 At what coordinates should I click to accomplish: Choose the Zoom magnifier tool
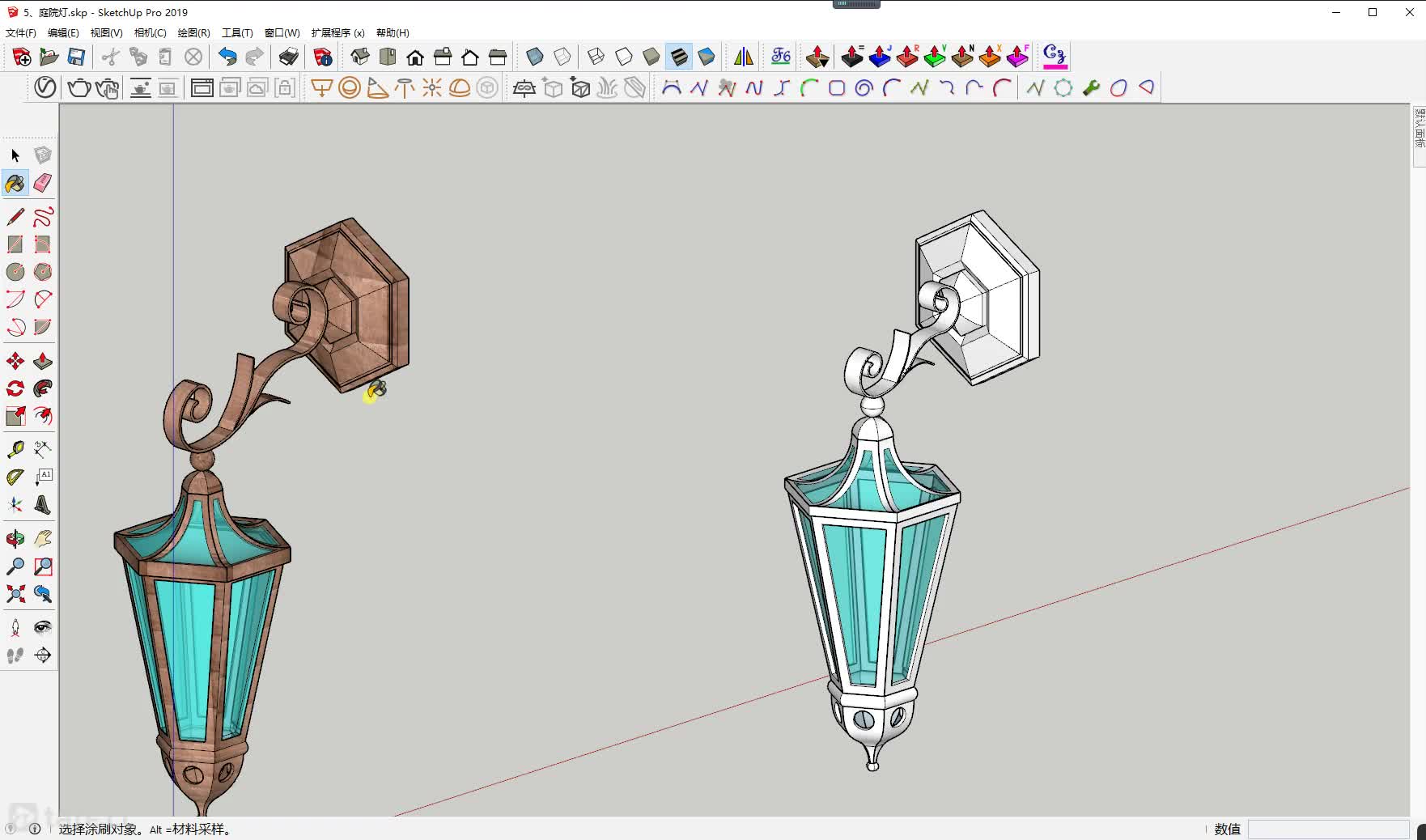click(15, 566)
